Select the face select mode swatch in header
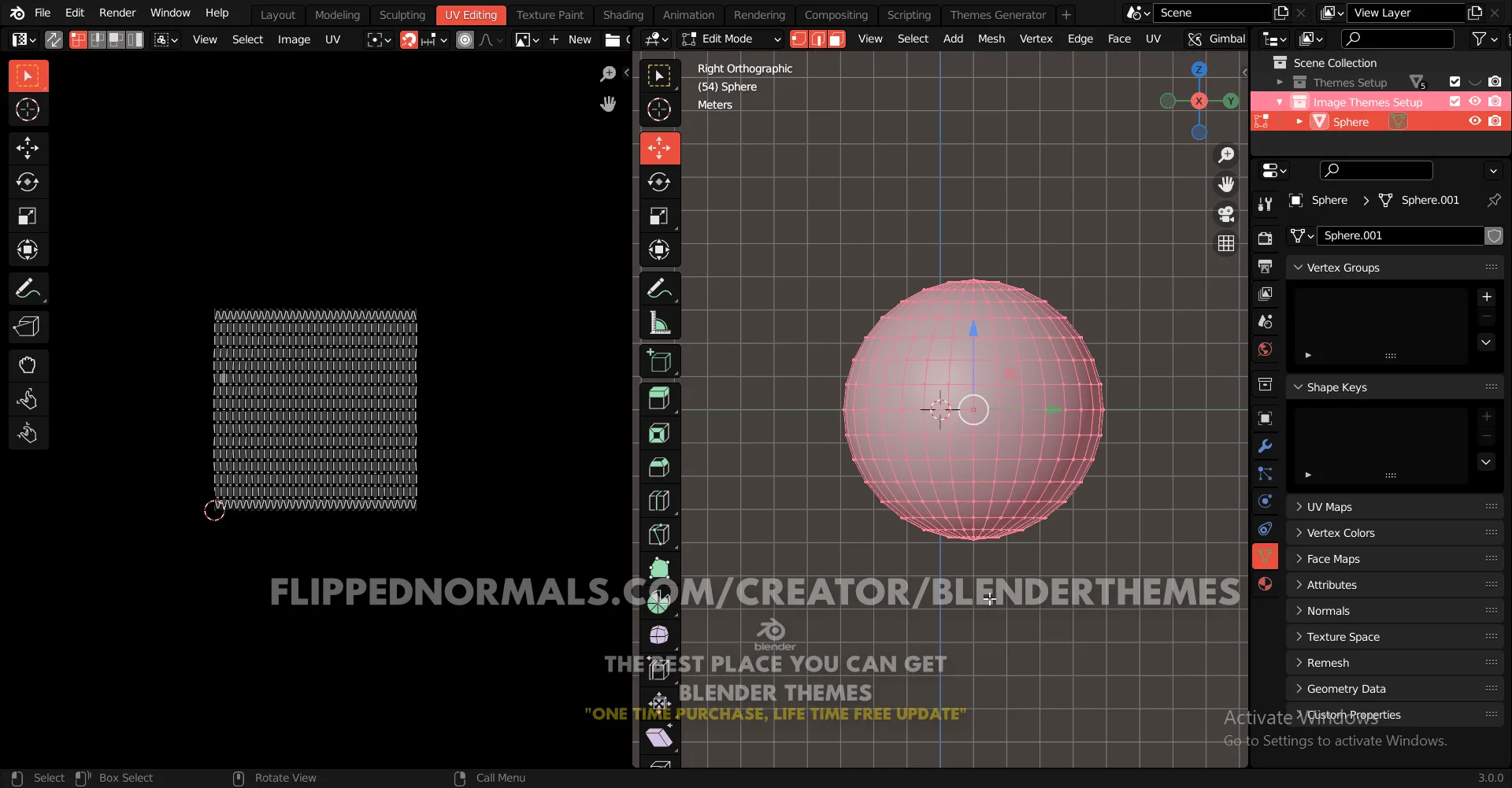This screenshot has height=788, width=1512. coord(836,39)
